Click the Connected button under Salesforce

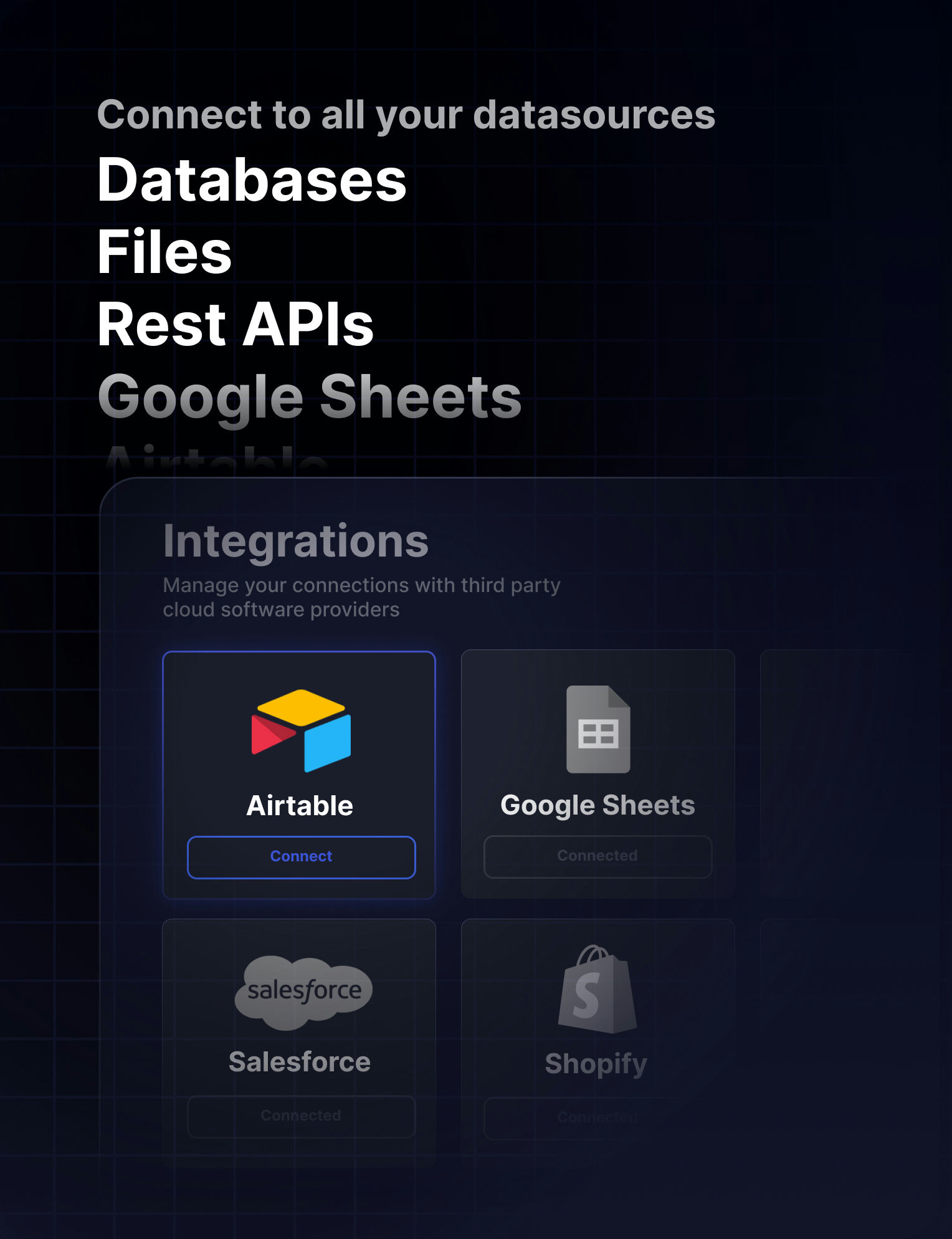pyautogui.click(x=301, y=1116)
